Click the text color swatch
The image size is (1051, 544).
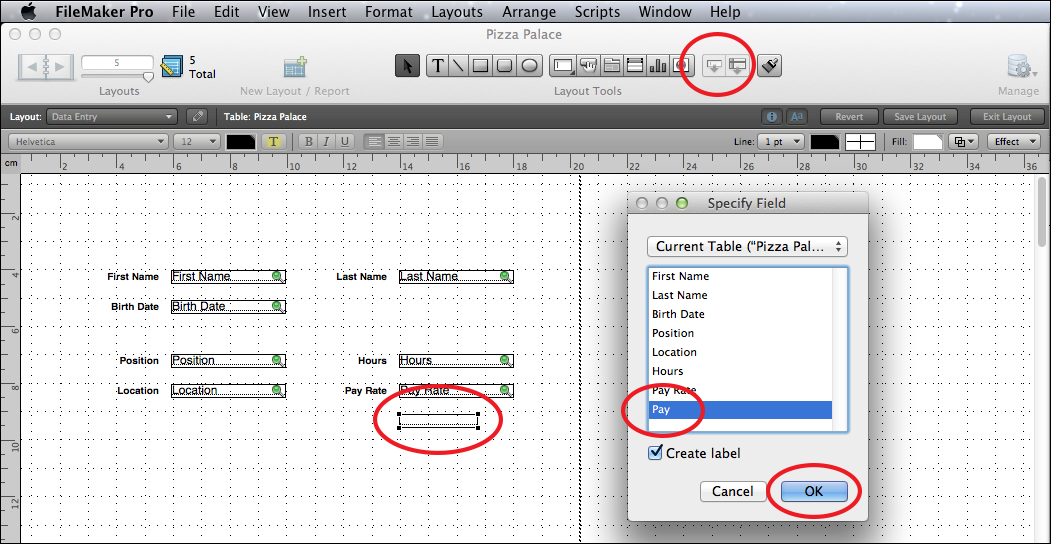coord(241,141)
